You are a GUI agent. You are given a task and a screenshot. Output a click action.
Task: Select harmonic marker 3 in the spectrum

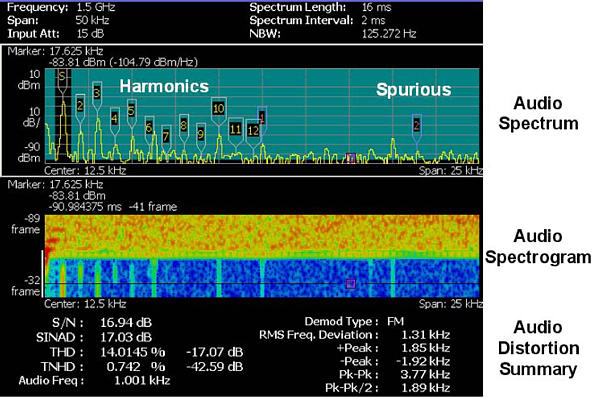pos(97,93)
